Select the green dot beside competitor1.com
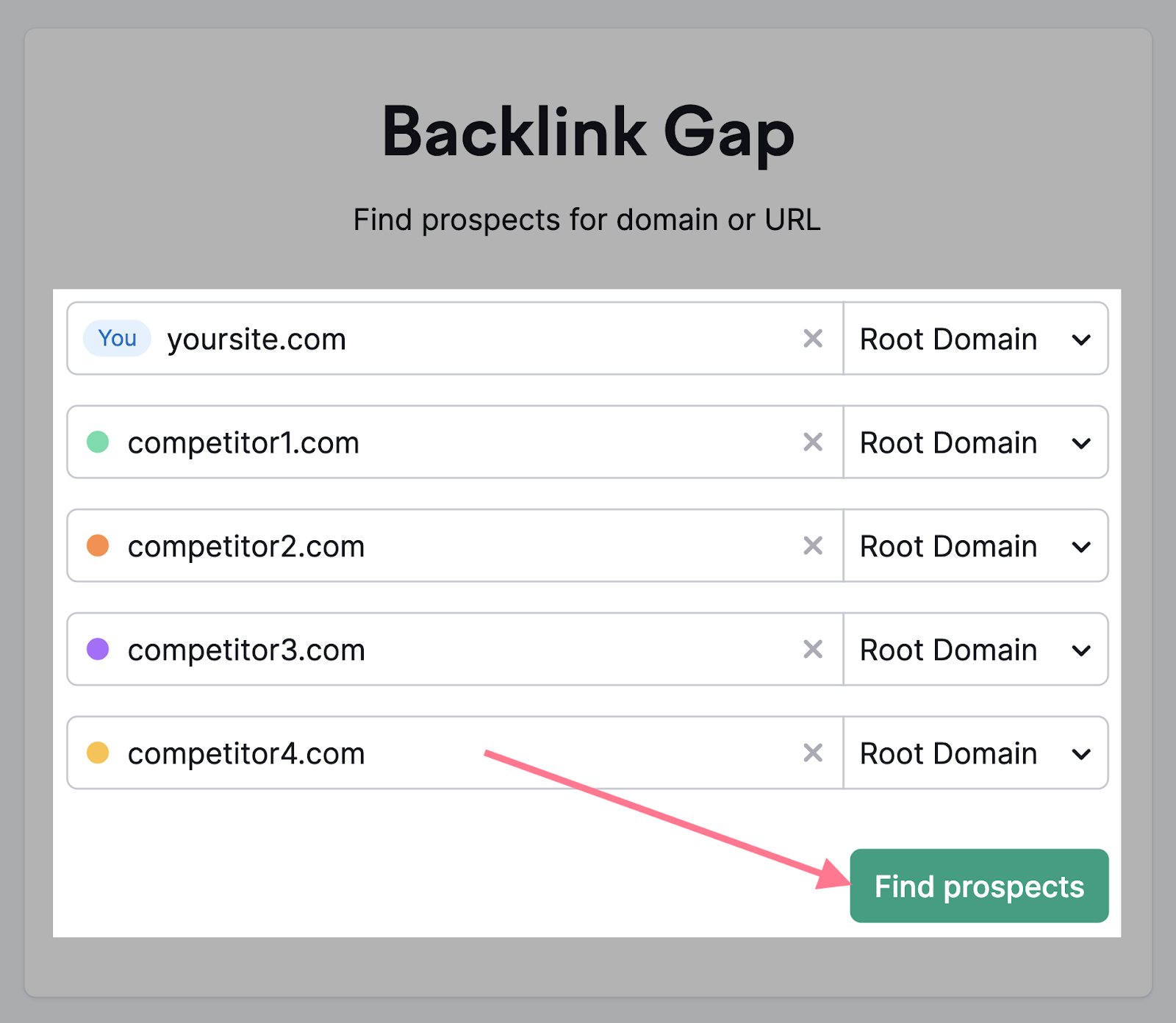 [99, 442]
